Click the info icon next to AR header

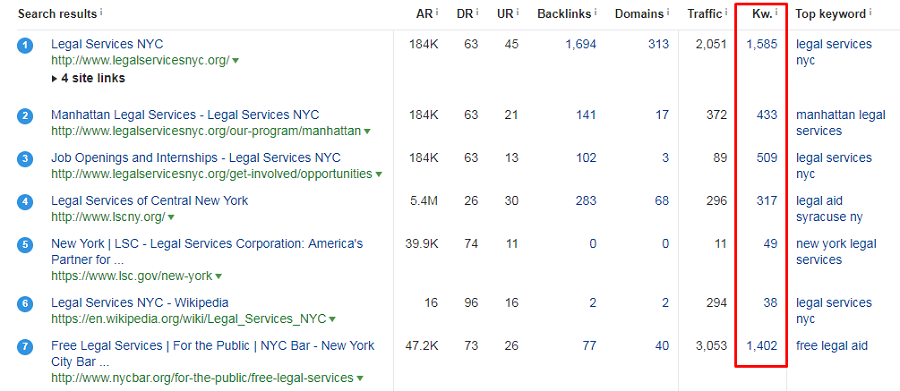coord(437,11)
